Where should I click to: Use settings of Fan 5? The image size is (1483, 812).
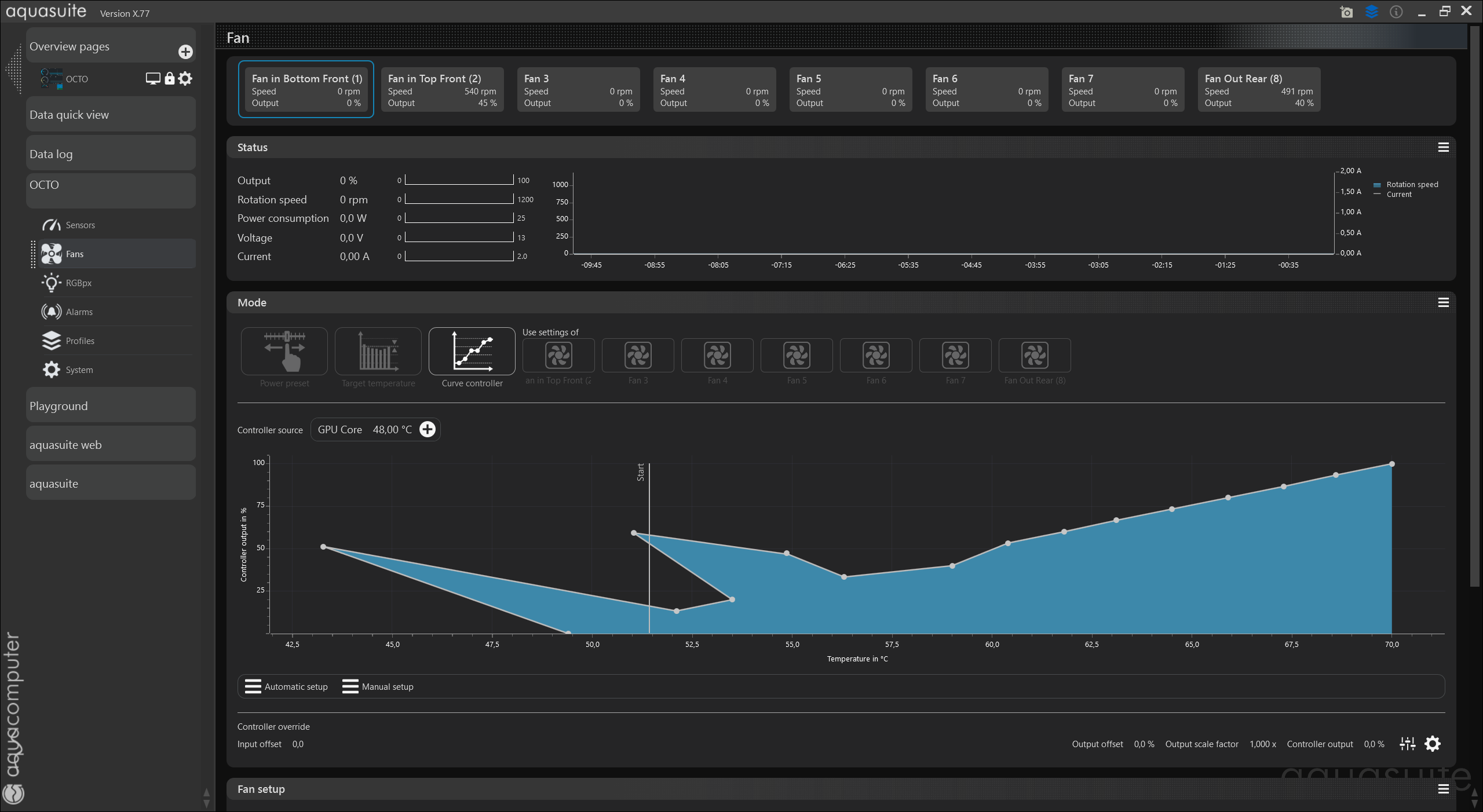click(x=797, y=356)
